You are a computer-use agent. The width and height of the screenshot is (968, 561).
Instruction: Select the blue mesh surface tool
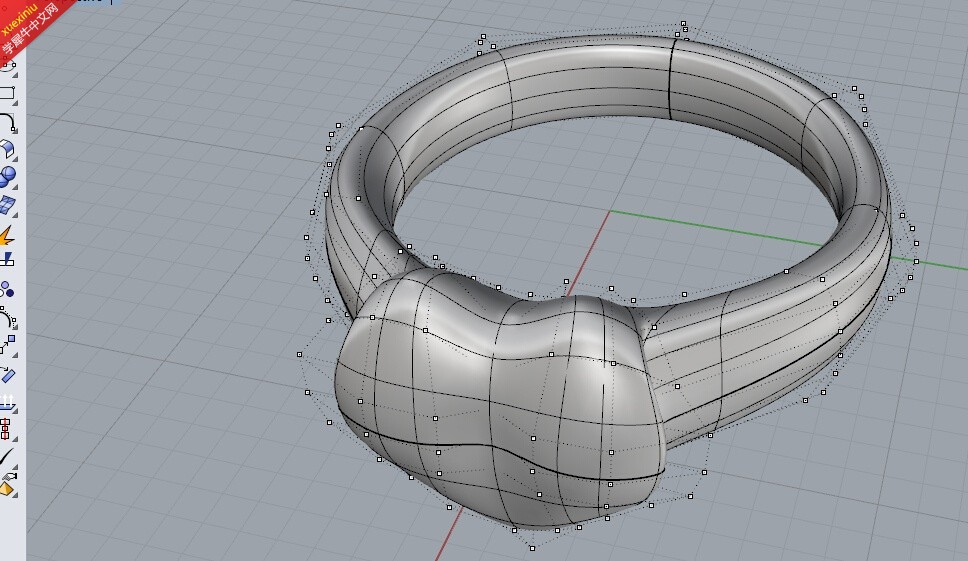(x=7, y=206)
